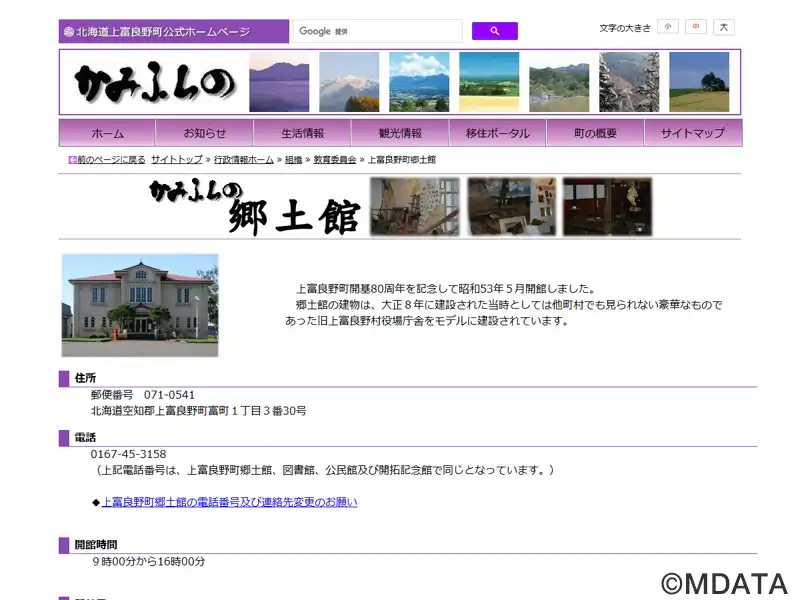Screen dimensions: 800x600
Task: Follow the 教育委員会 breadcrumb link
Action: (335, 160)
